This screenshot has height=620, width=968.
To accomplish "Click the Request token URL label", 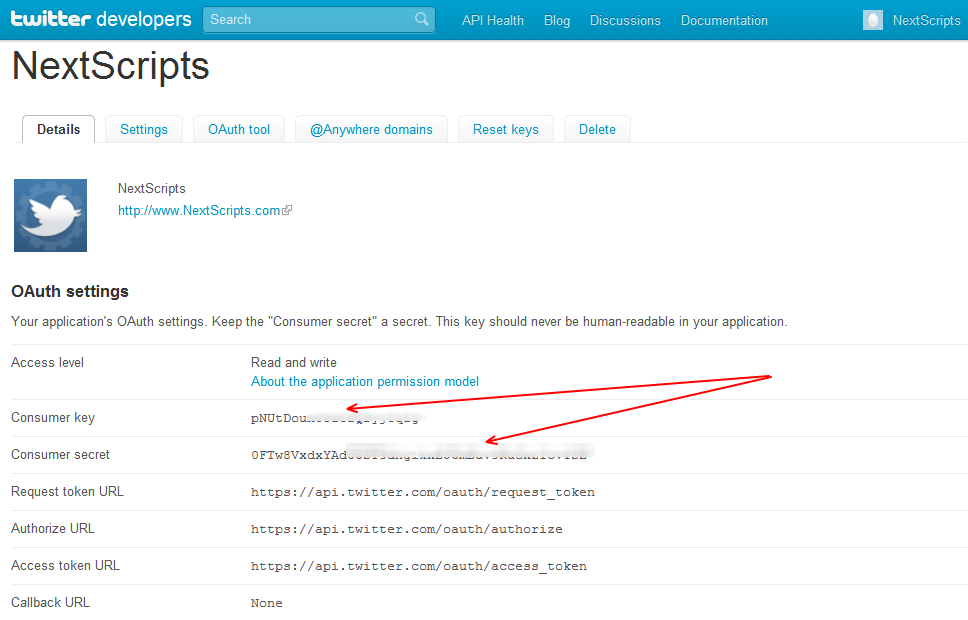I will [x=67, y=492].
